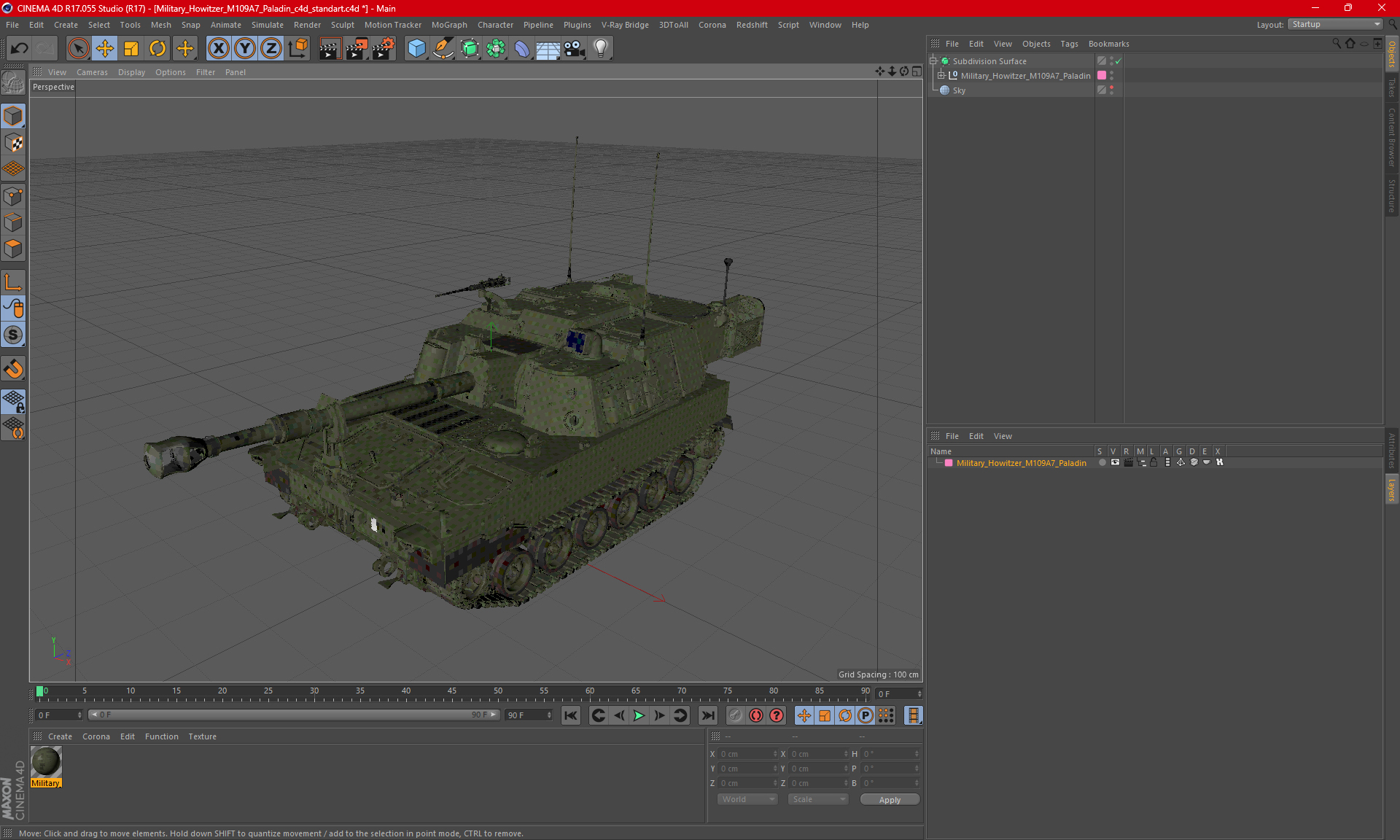Add a Cube primitive object
The width and height of the screenshot is (1400, 840).
click(416, 48)
